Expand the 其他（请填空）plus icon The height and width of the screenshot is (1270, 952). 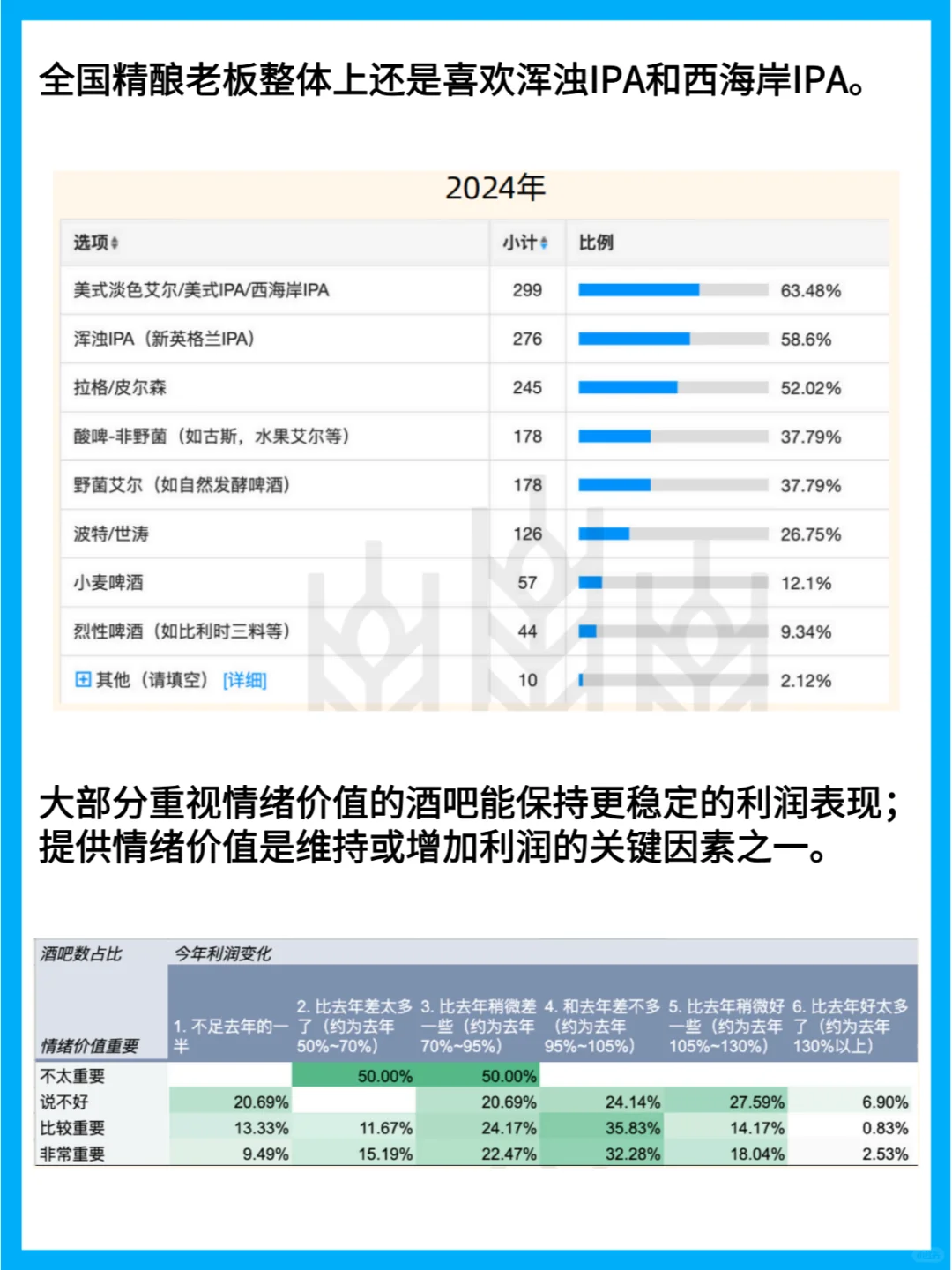coord(83,679)
